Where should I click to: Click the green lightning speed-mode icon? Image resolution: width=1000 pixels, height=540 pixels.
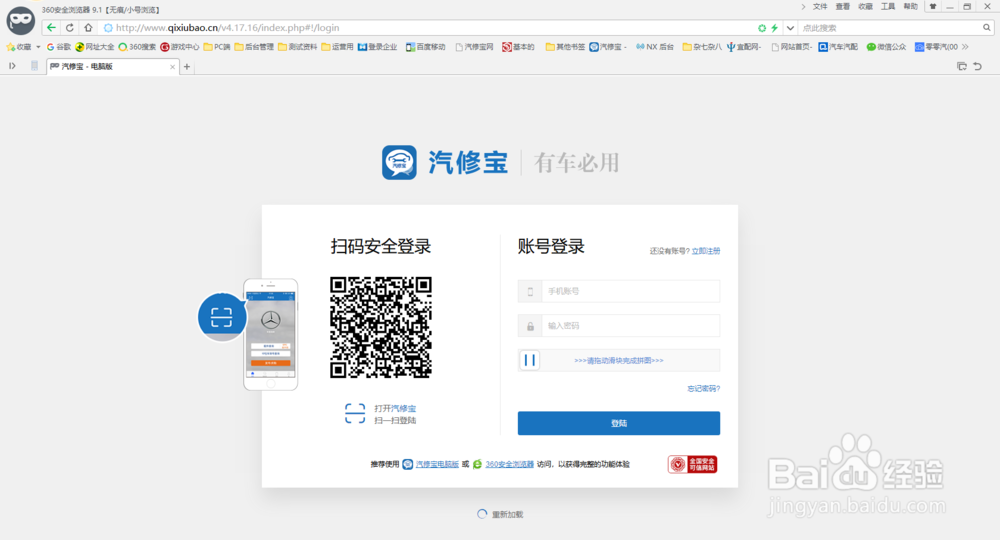tap(774, 28)
